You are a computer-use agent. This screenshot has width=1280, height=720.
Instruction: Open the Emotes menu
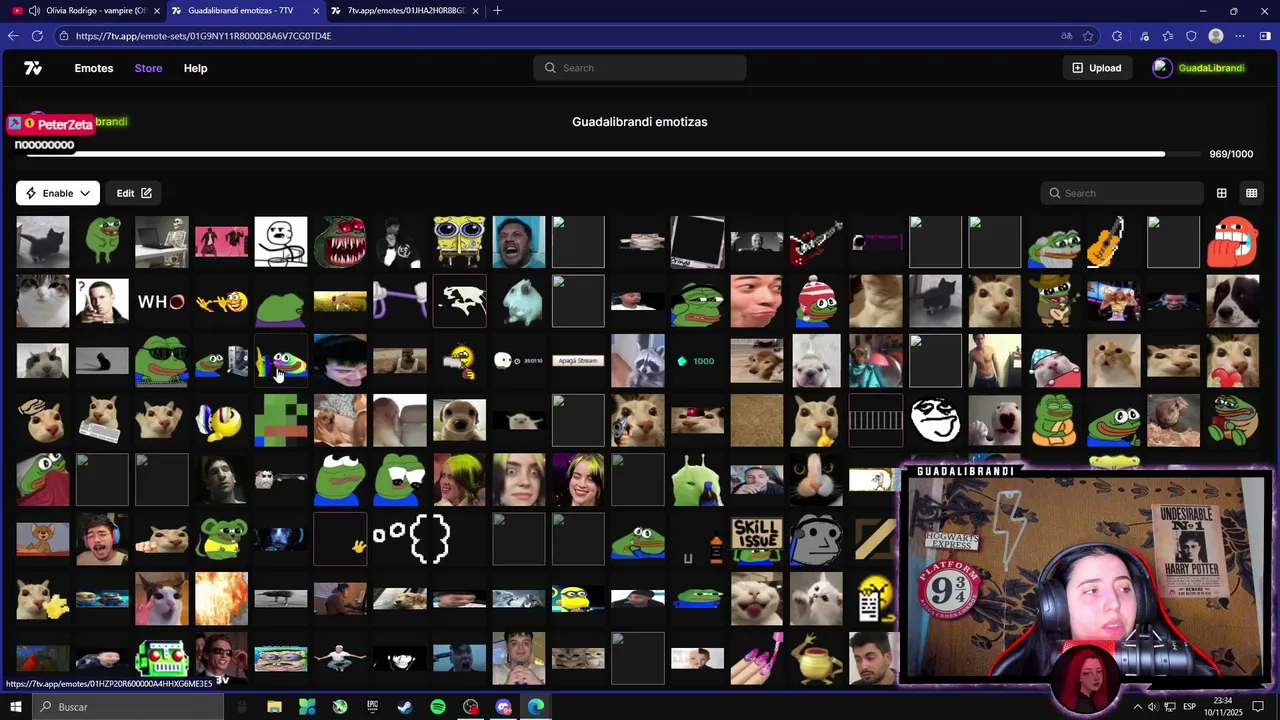click(94, 68)
